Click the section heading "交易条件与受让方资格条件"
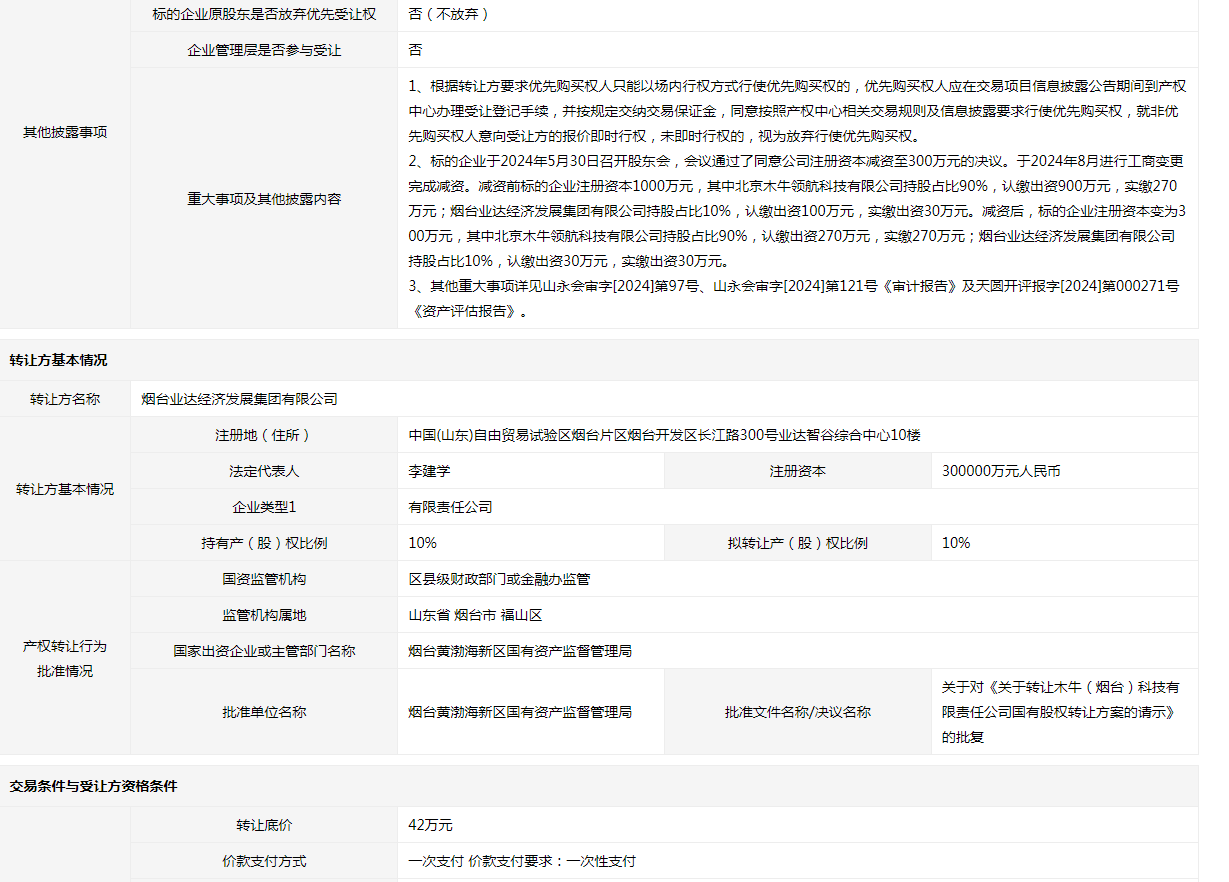 click(x=93, y=786)
